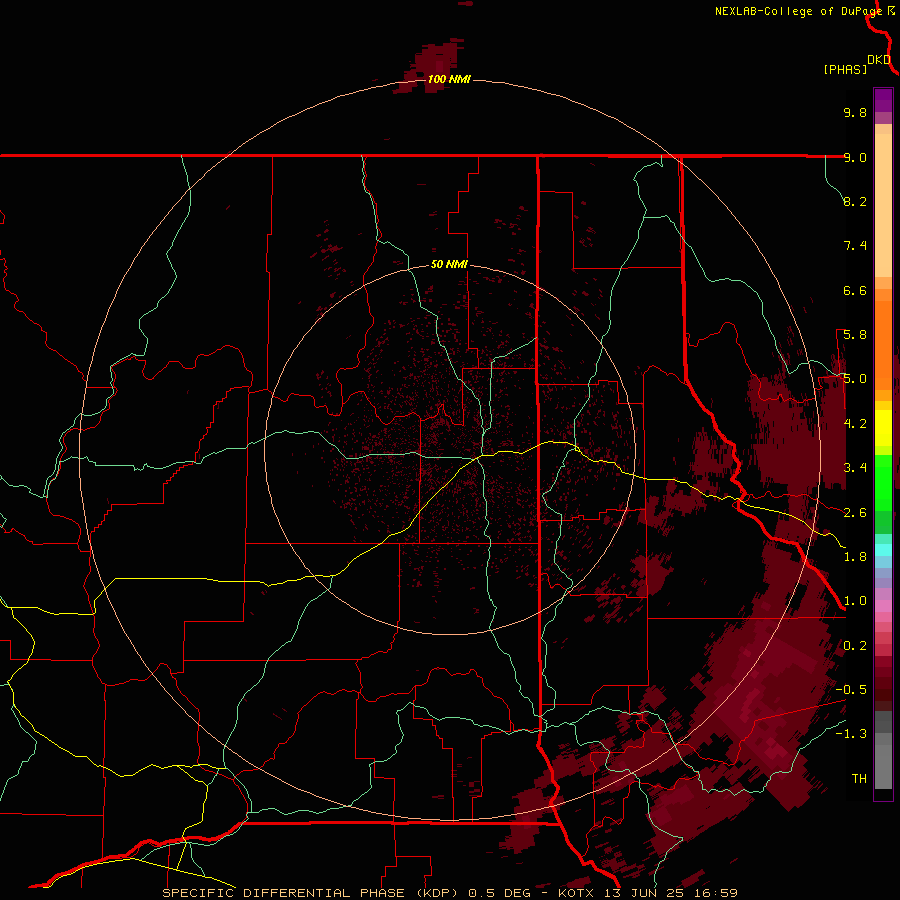
Task: Select the 1.8 scale label
Action: coord(855,557)
